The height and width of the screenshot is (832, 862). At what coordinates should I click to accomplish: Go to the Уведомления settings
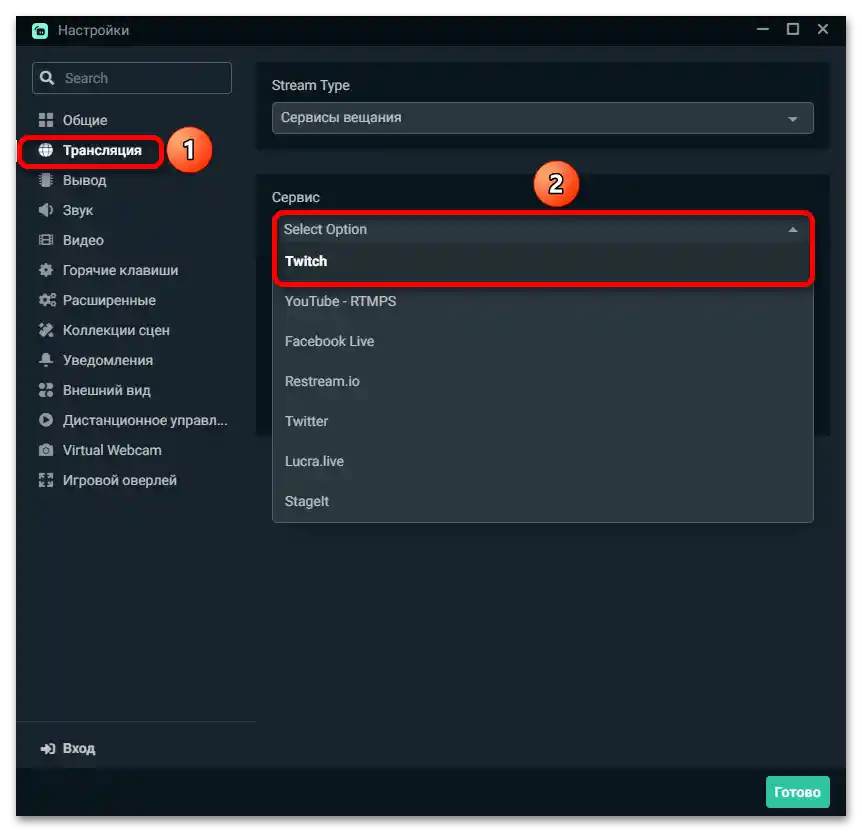click(x=108, y=360)
